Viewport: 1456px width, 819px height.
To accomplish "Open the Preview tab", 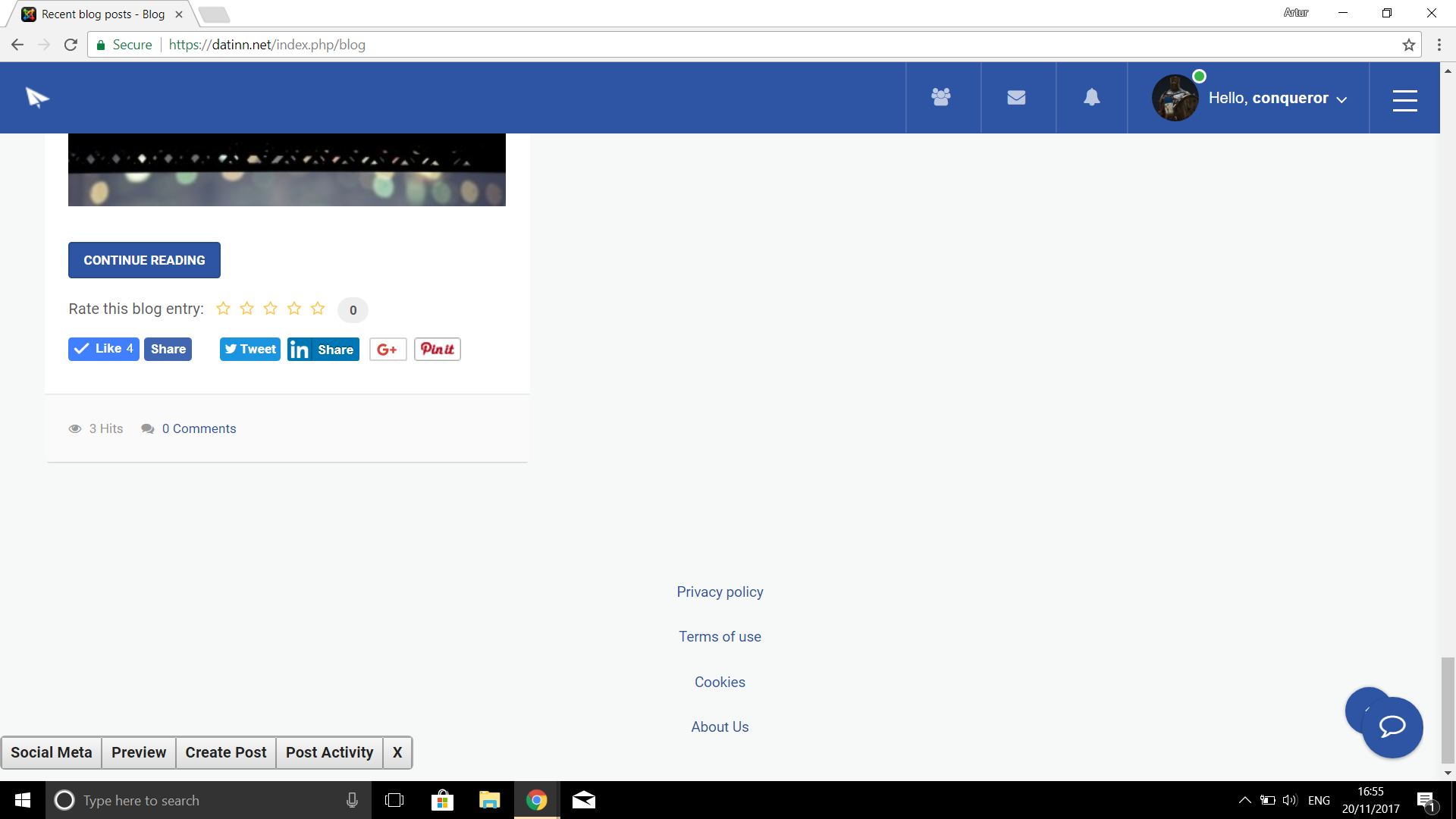I will 139,752.
